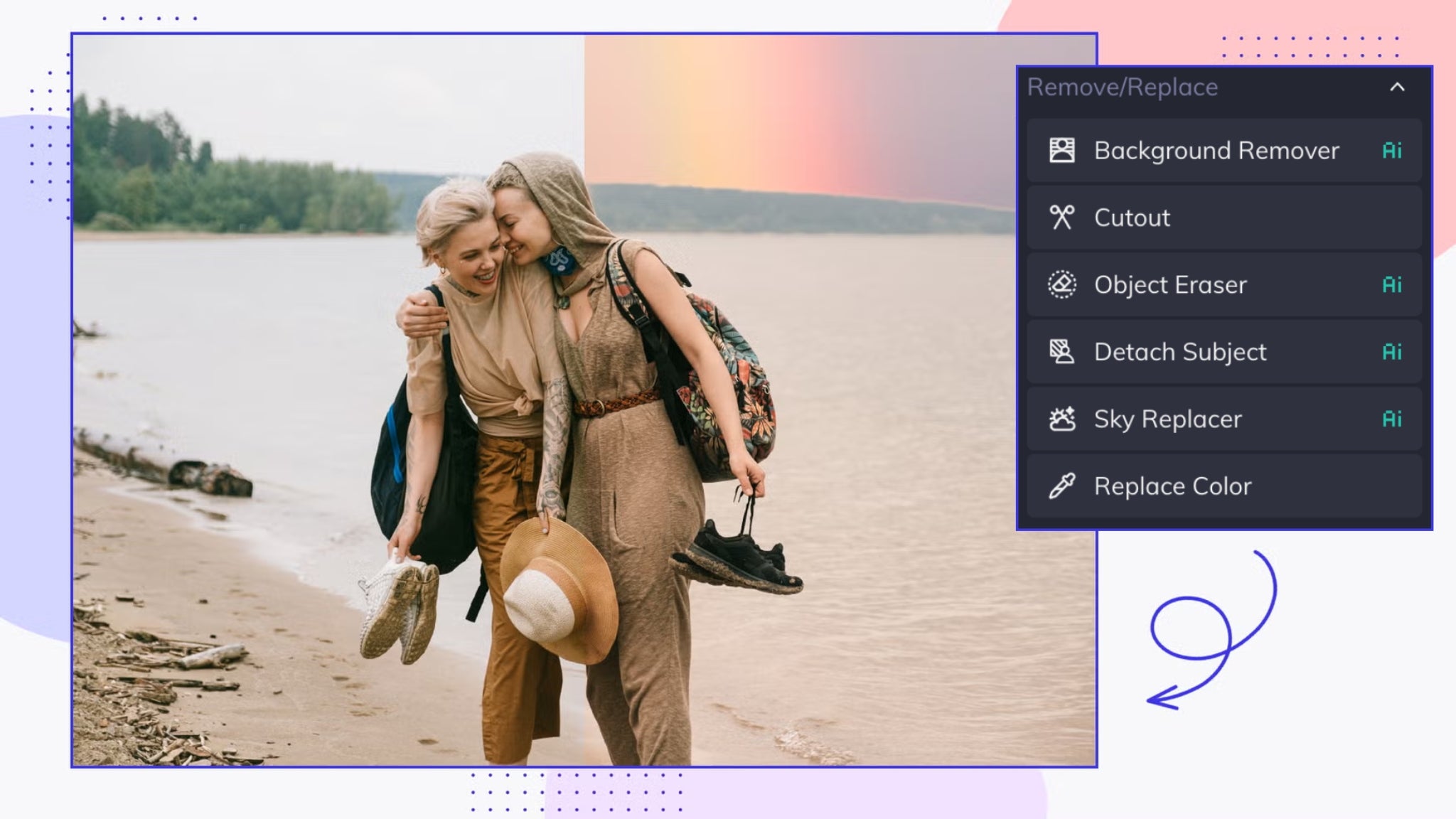Collapse the Remove/Replace panel with the chevron
Image resolution: width=1456 pixels, height=819 pixels.
tap(1397, 87)
